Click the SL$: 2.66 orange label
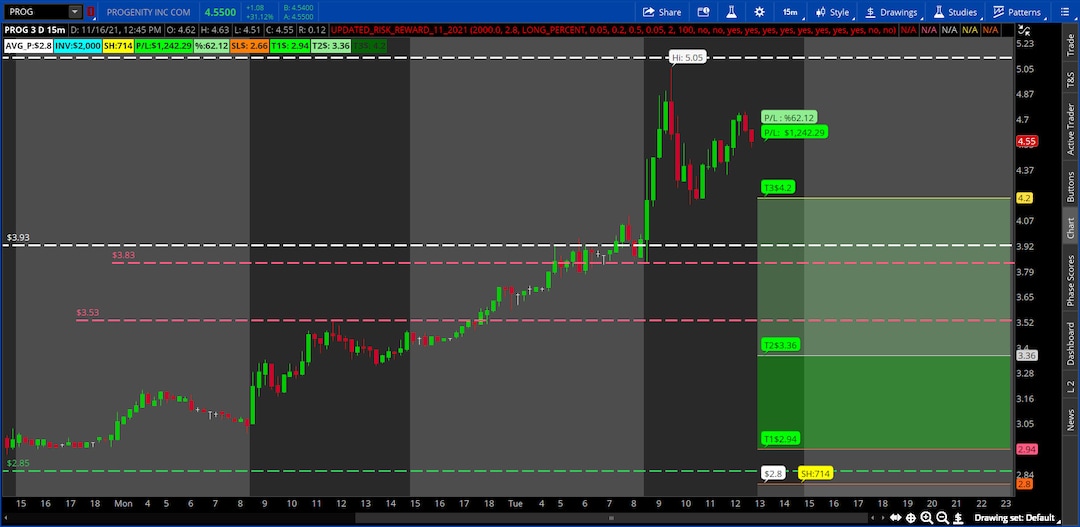This screenshot has width=1080, height=527. click(x=251, y=45)
